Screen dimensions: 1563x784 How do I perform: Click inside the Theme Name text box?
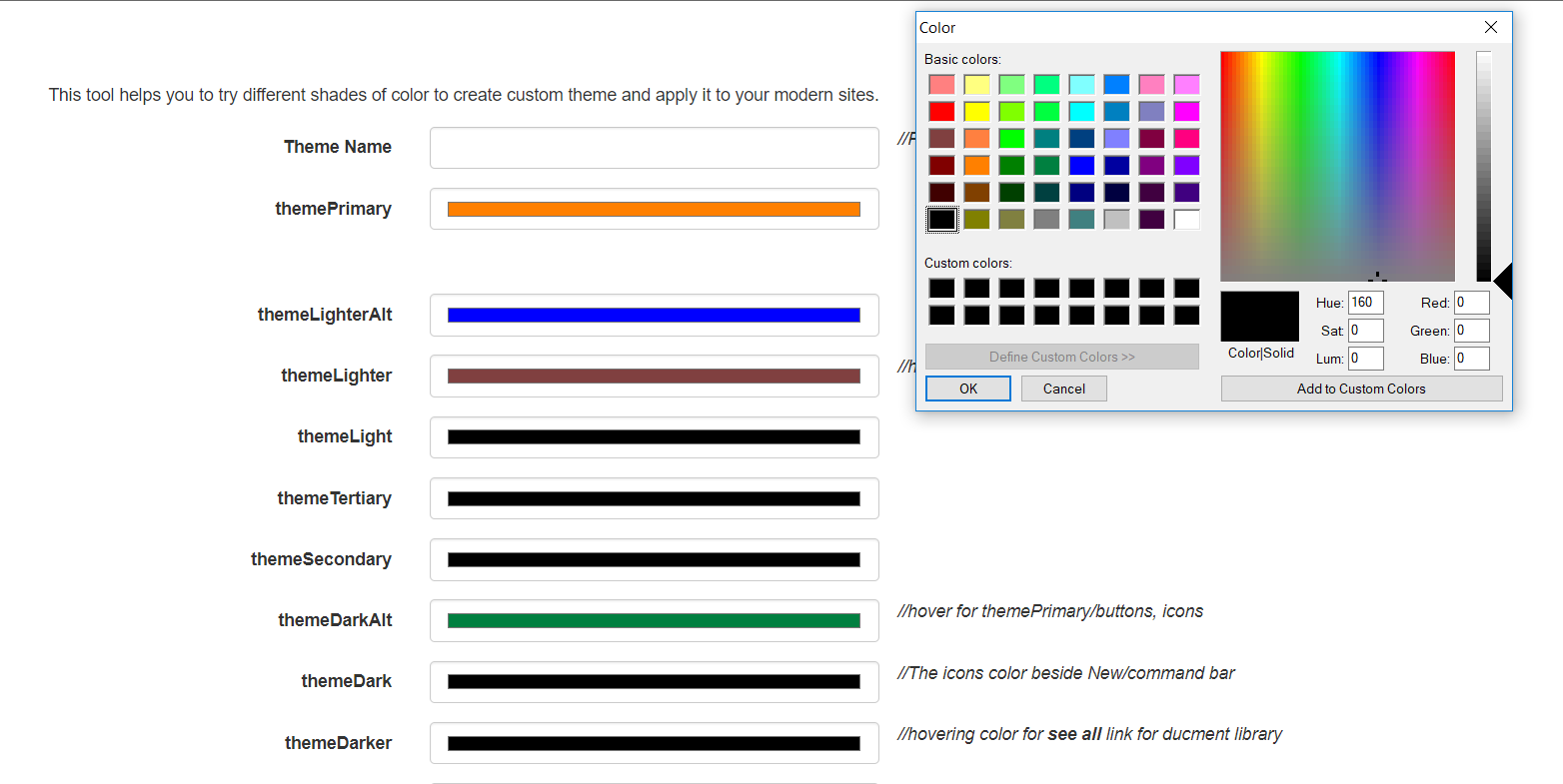coord(654,147)
